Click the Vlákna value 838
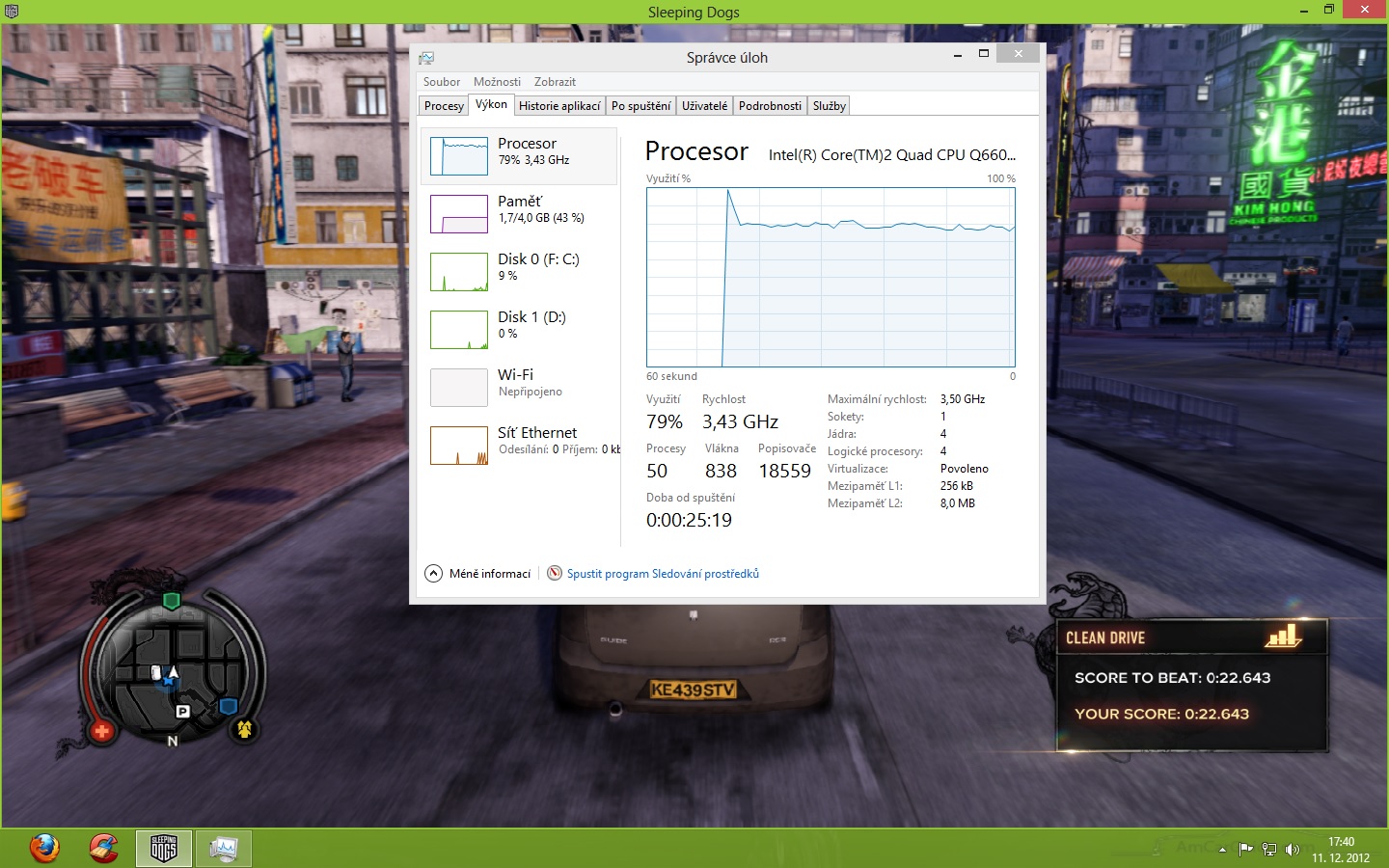 coord(721,471)
